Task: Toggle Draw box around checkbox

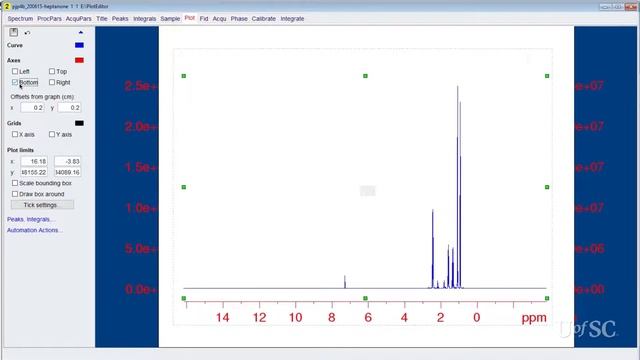Action: [x=15, y=194]
